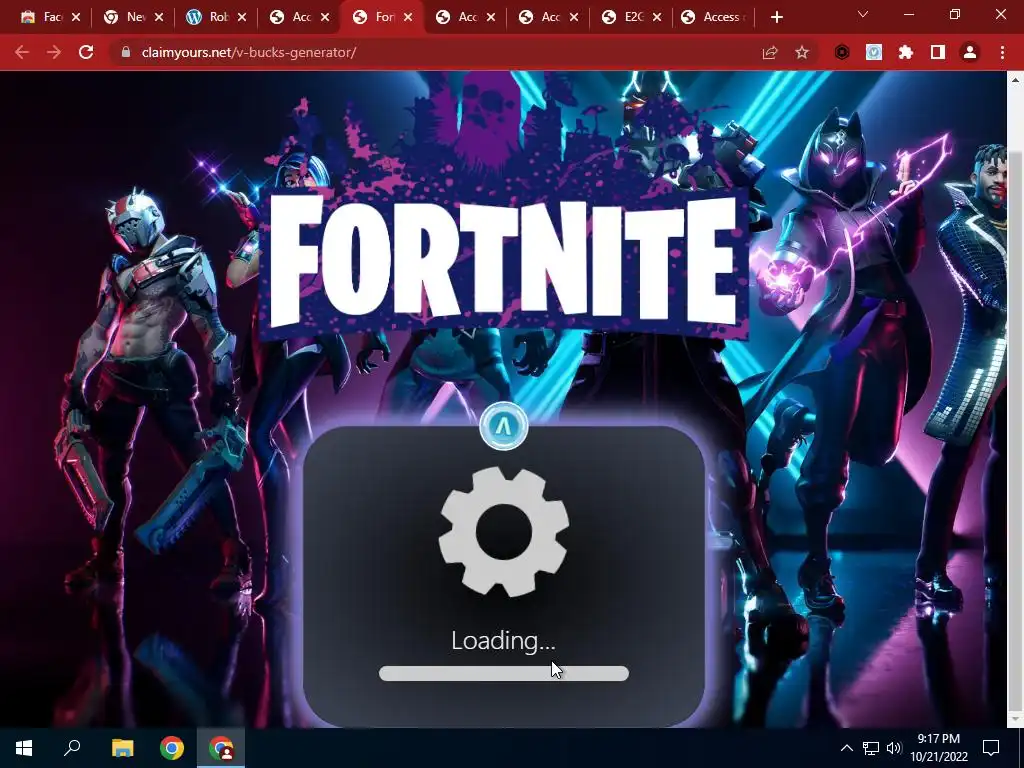Open File Explorer from the taskbar

tap(122, 748)
